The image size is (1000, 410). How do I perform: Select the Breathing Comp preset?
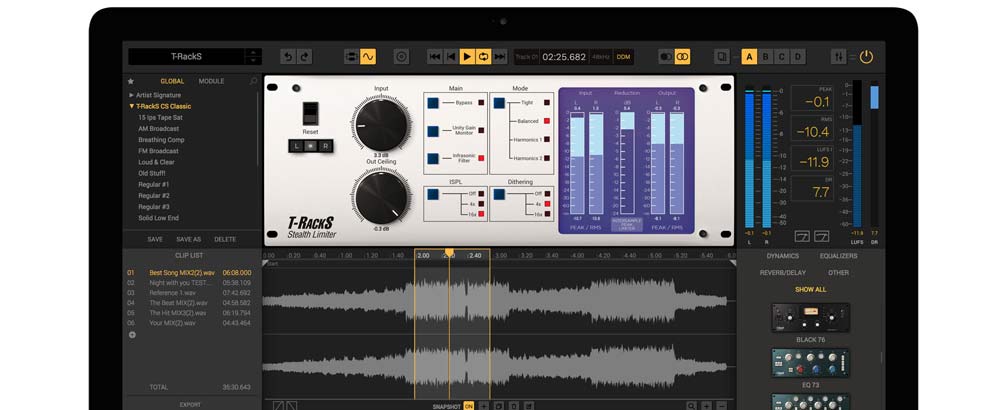coord(161,140)
